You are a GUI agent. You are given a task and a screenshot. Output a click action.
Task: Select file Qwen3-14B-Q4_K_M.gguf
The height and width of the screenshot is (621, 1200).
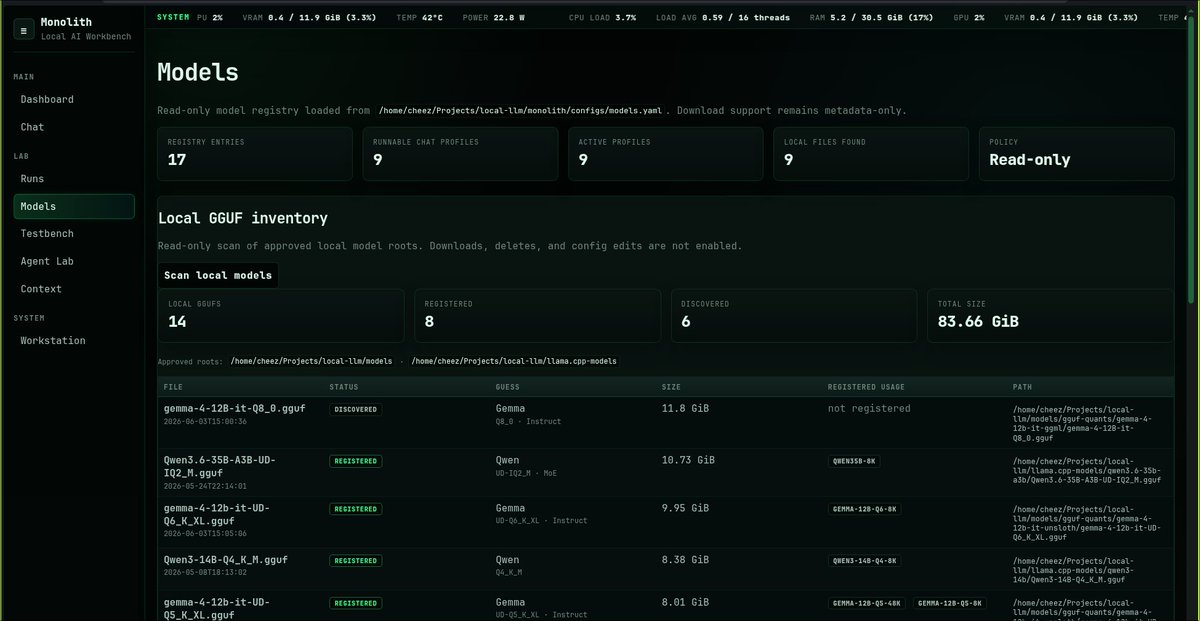(x=226, y=560)
